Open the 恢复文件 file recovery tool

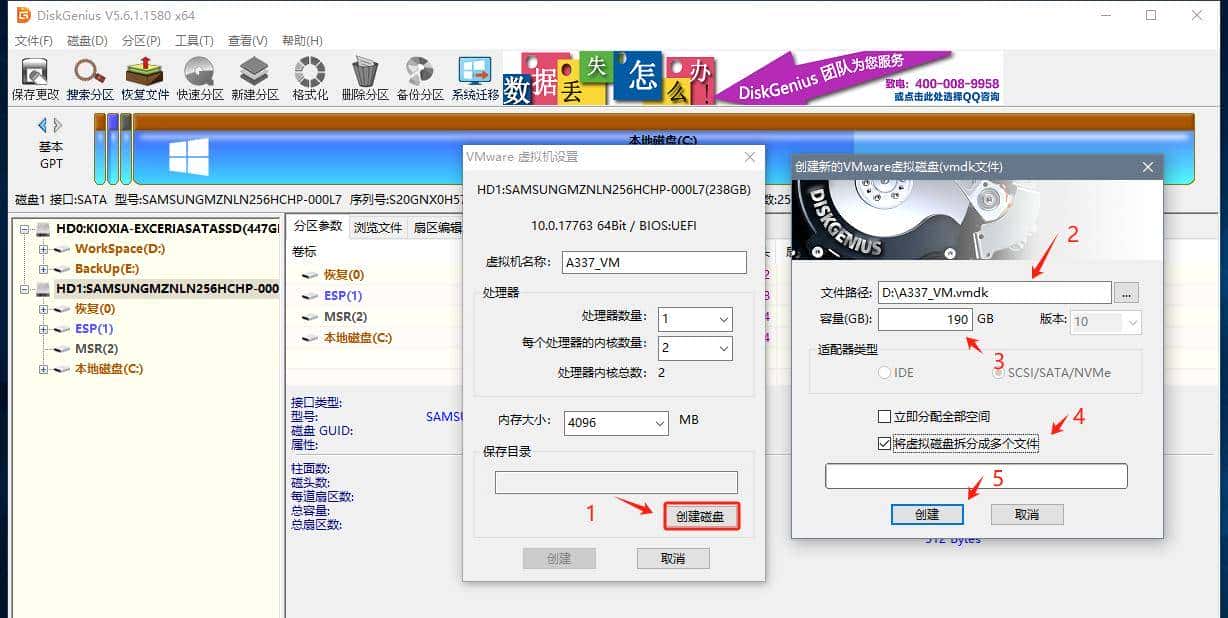tap(144, 78)
